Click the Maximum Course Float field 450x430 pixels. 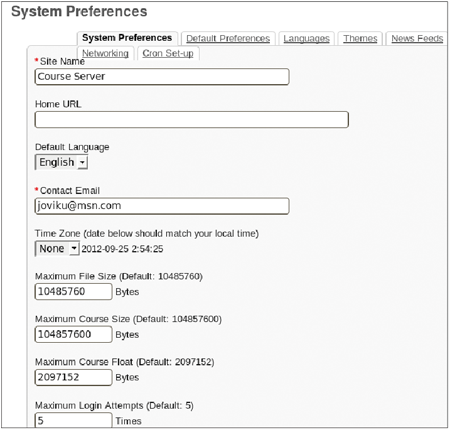(73, 377)
